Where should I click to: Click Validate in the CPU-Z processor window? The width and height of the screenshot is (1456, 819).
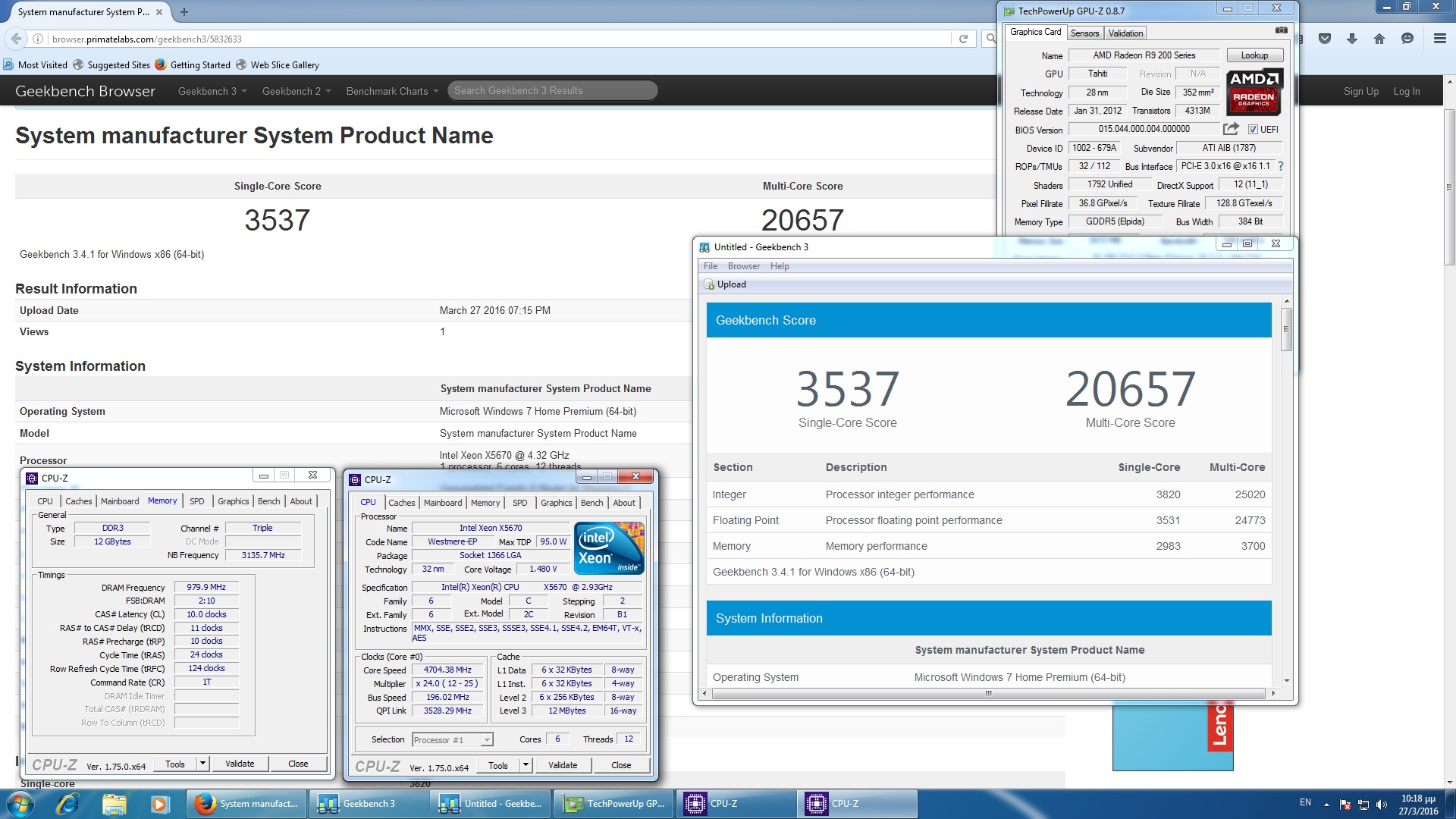563,765
